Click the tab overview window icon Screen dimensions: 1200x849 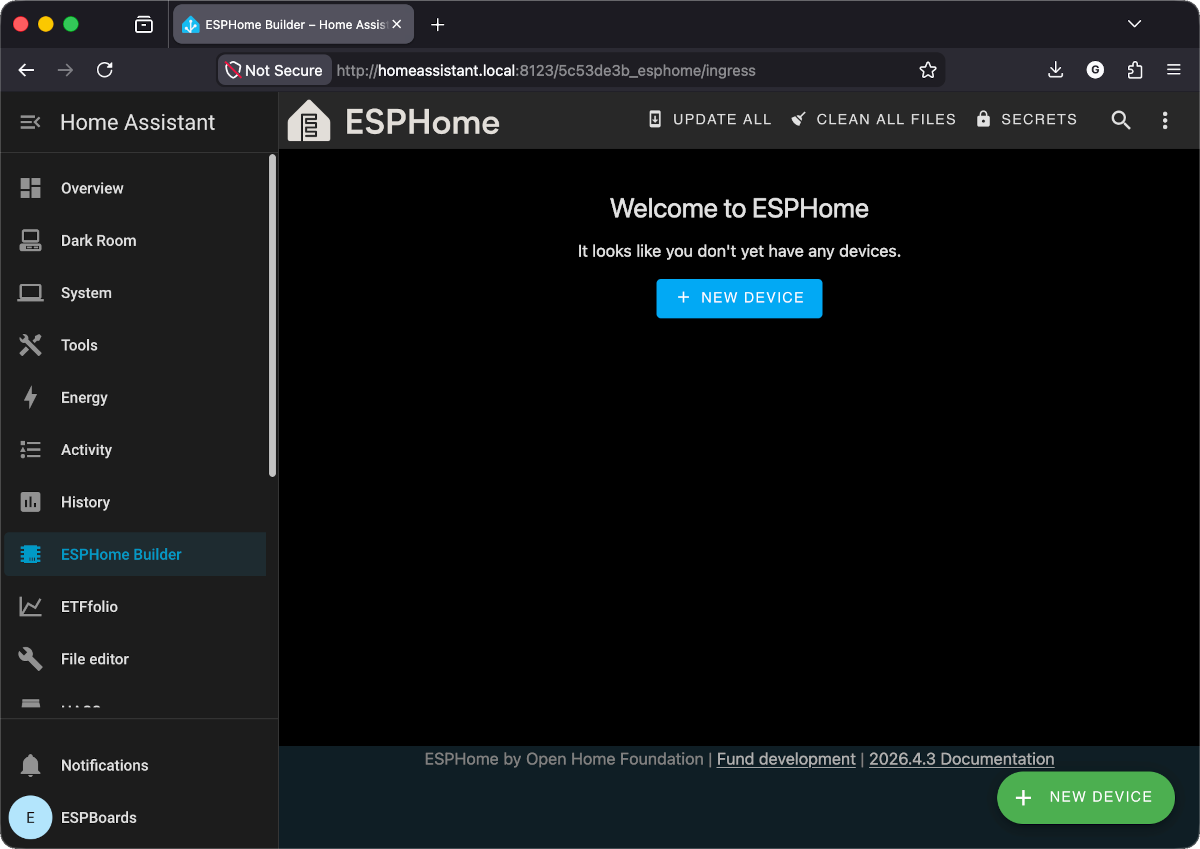coord(144,24)
